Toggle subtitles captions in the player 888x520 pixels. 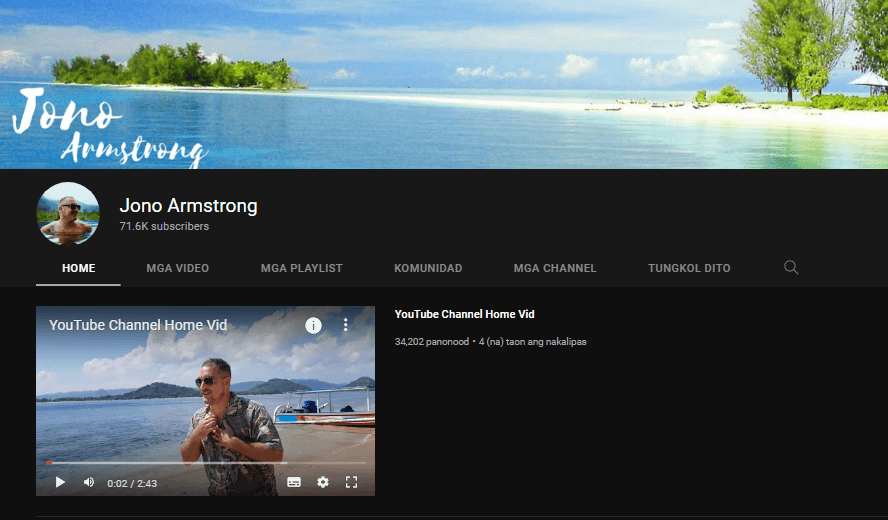pyautogui.click(x=294, y=482)
